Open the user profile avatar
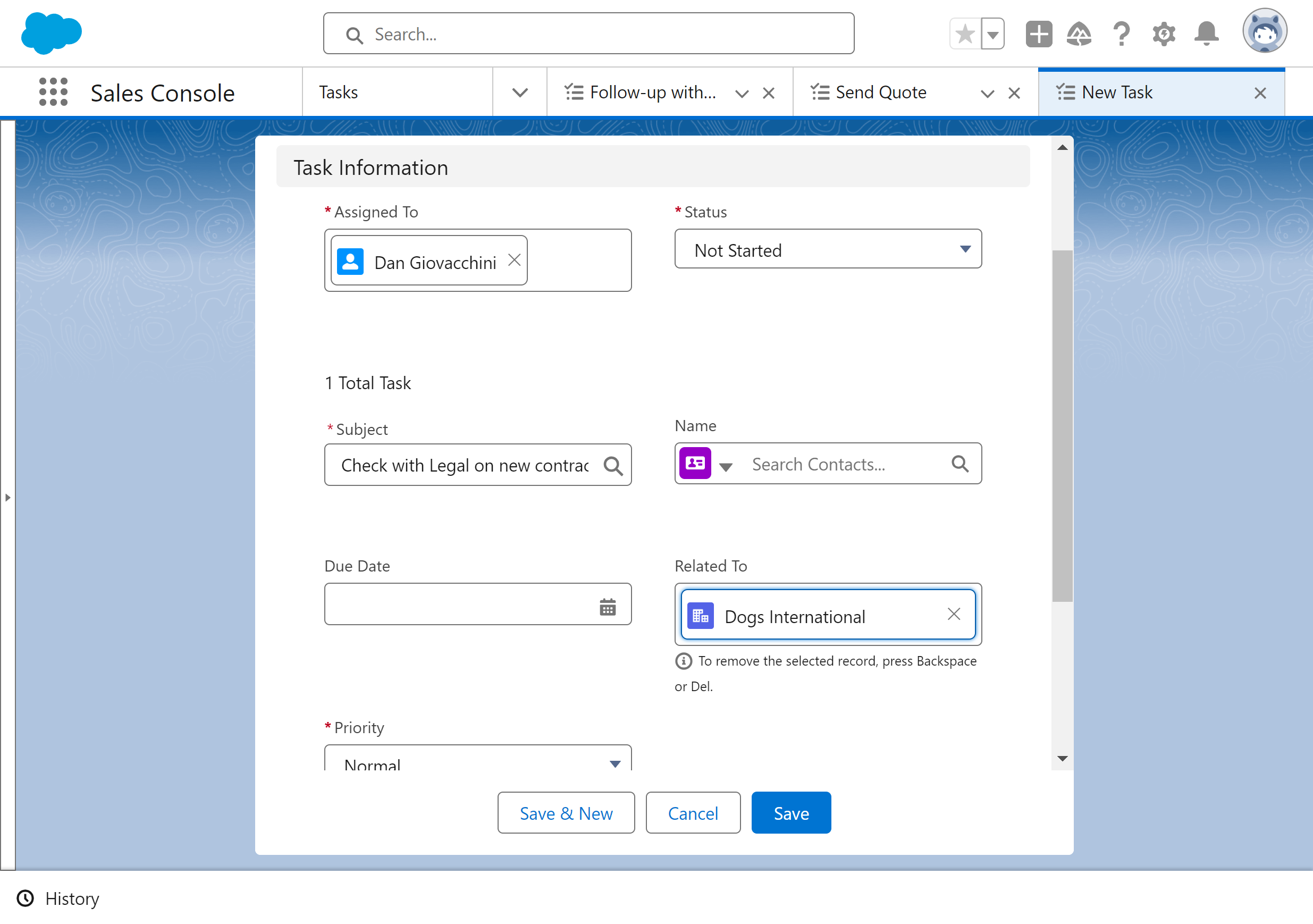The width and height of the screenshot is (1313, 924). [1265, 31]
